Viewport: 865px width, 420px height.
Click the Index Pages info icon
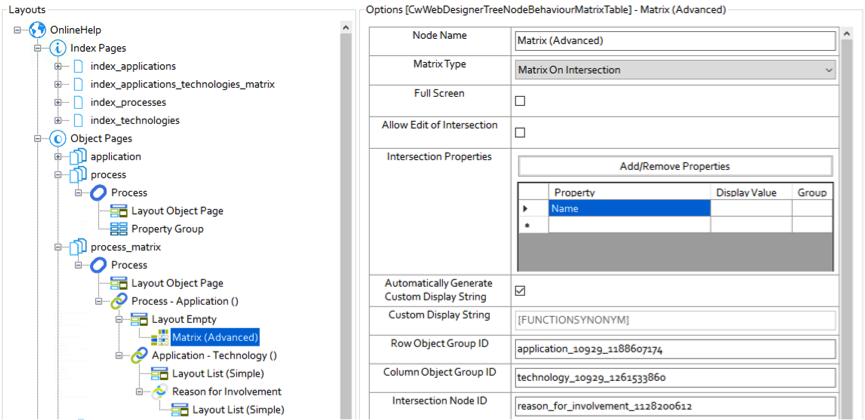pos(57,48)
